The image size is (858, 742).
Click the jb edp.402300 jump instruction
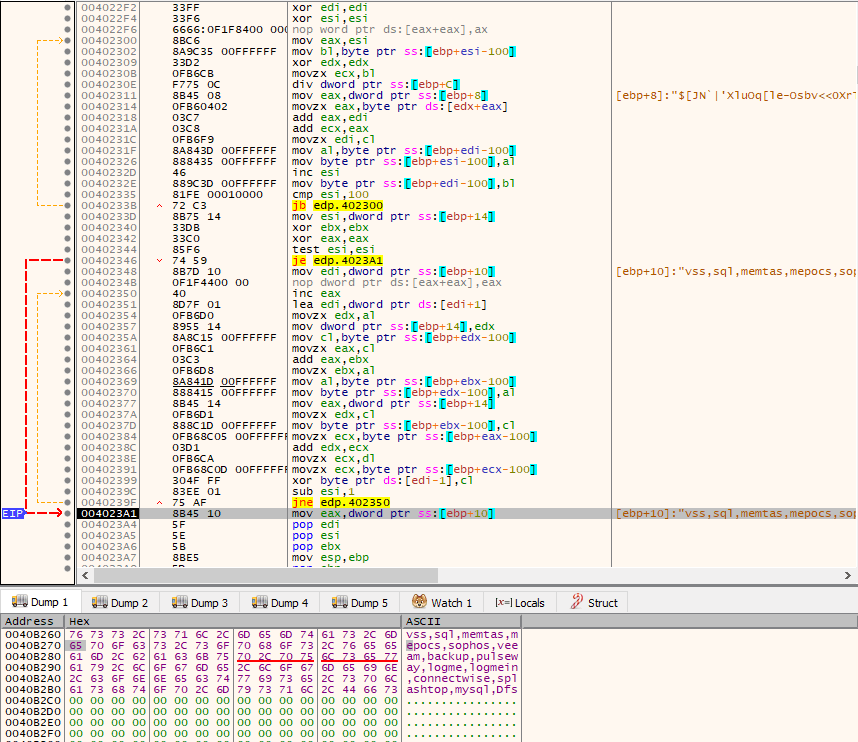[x=337, y=205]
